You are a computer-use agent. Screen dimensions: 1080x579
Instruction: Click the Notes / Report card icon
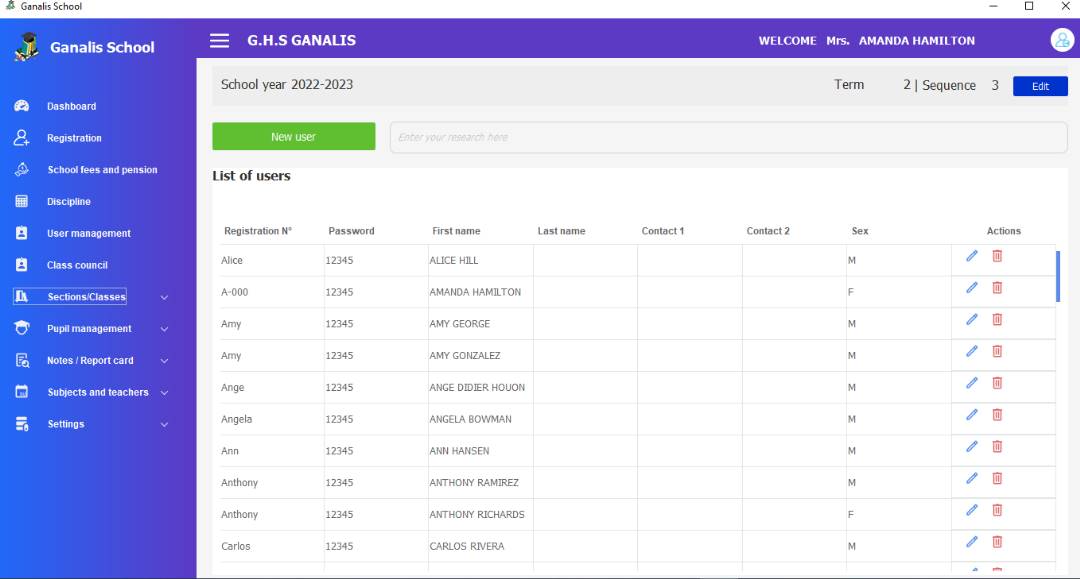(21, 360)
